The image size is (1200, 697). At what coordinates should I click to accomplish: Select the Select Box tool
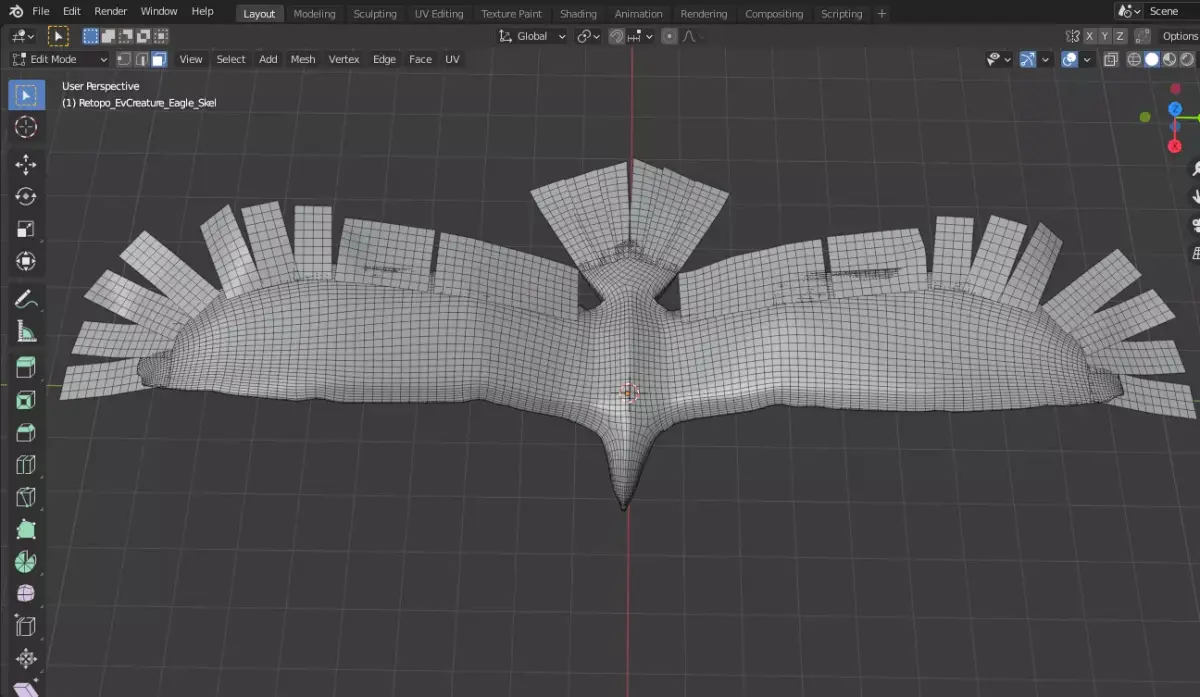[x=26, y=96]
